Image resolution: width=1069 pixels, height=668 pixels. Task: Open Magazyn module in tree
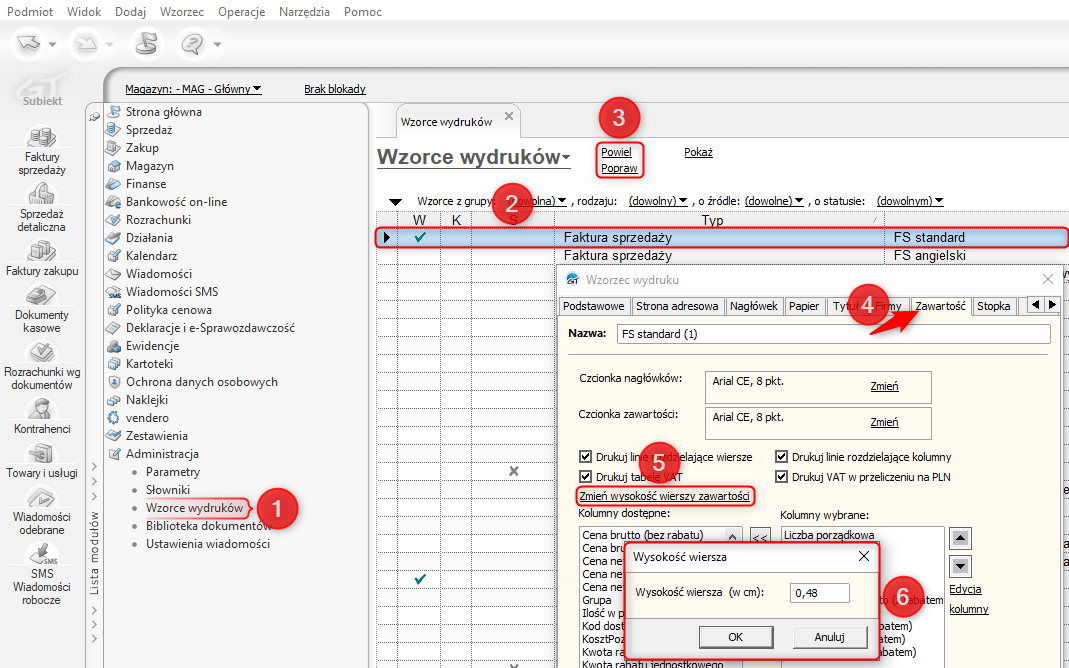pyautogui.click(x=149, y=166)
